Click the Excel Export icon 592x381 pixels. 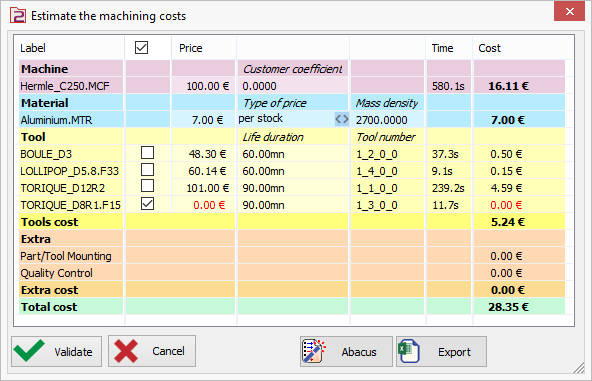tap(409, 351)
